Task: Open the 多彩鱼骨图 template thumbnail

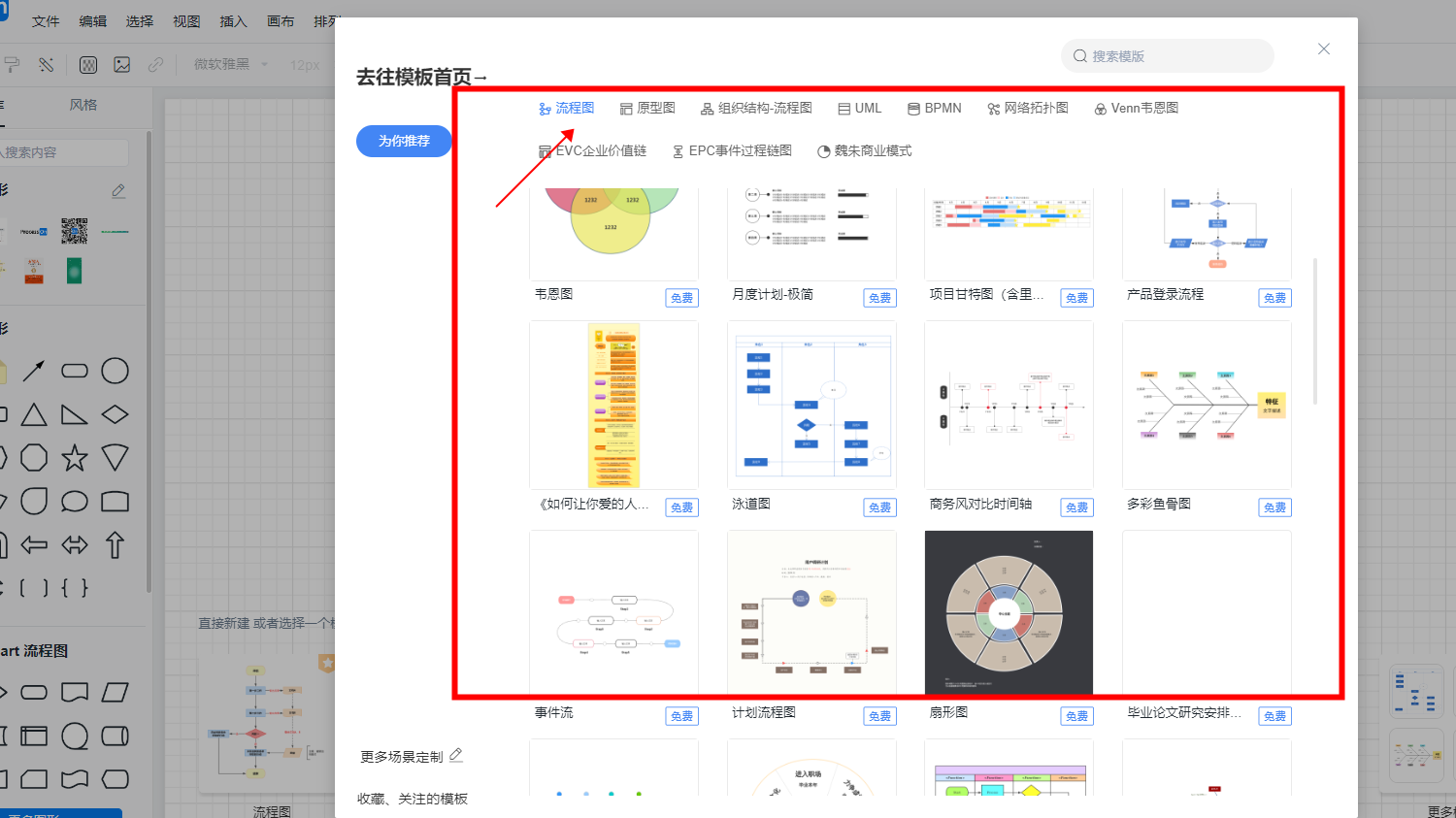Action: click(x=1207, y=406)
